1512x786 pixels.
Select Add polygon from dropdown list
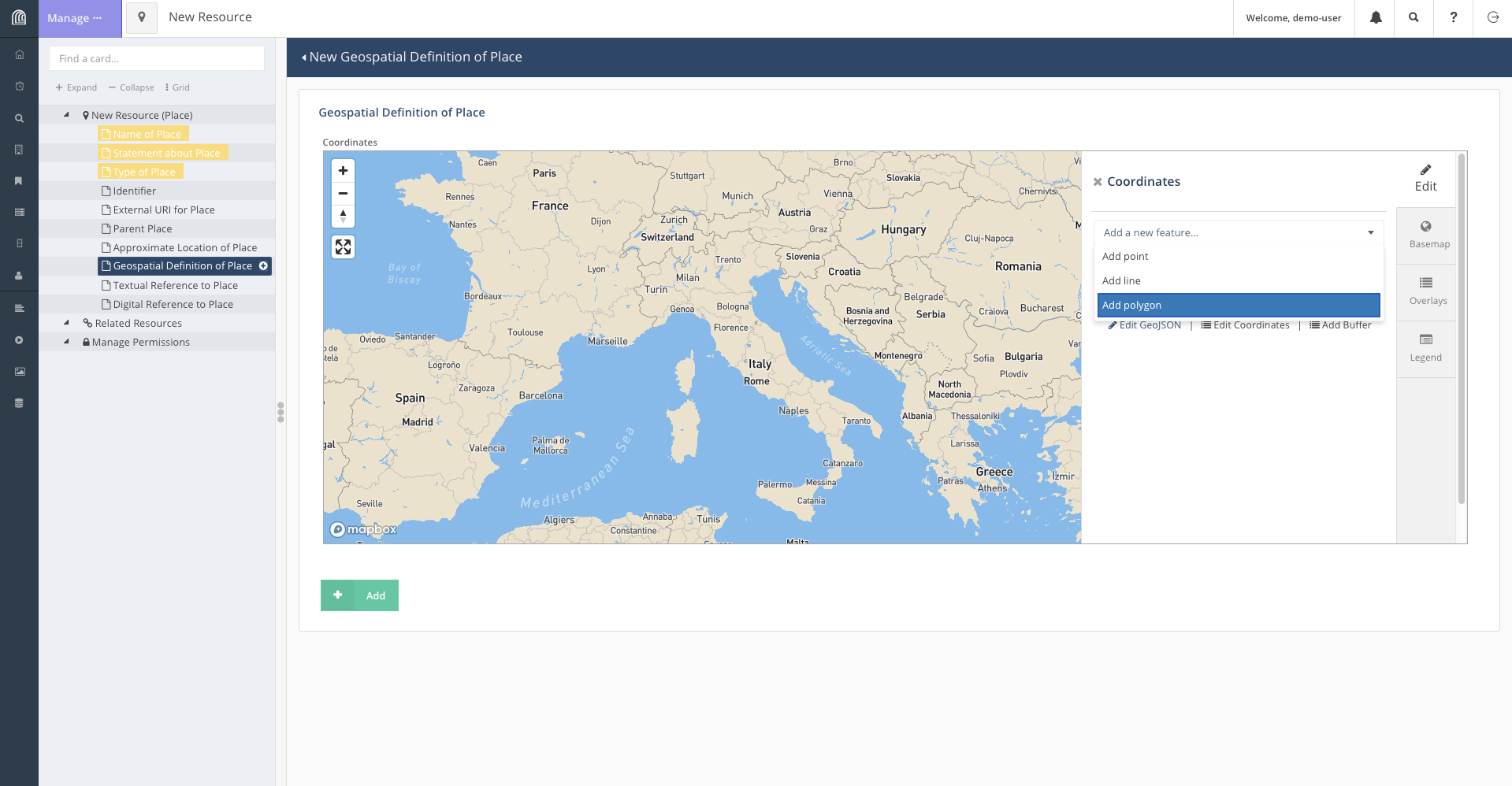click(1238, 306)
